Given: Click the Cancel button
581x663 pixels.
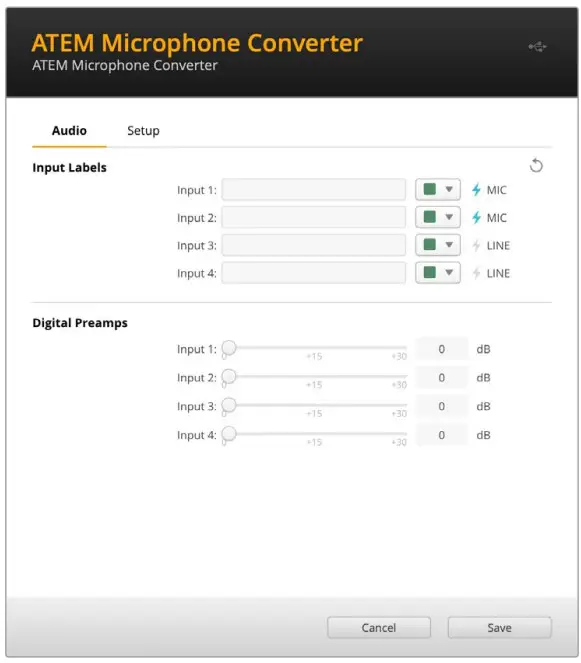Looking at the screenshot, I should tap(379, 627).
